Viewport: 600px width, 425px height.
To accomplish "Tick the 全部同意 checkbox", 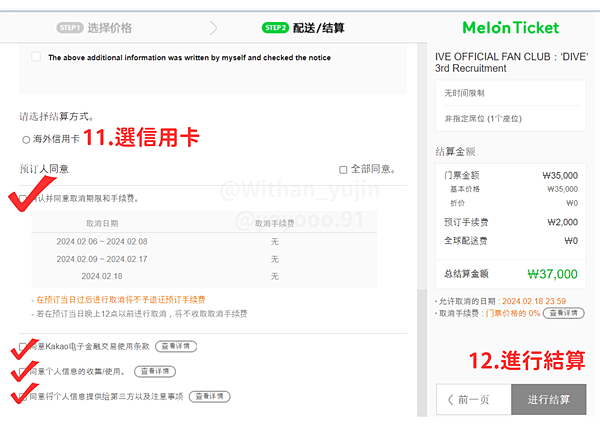I will pos(343,169).
